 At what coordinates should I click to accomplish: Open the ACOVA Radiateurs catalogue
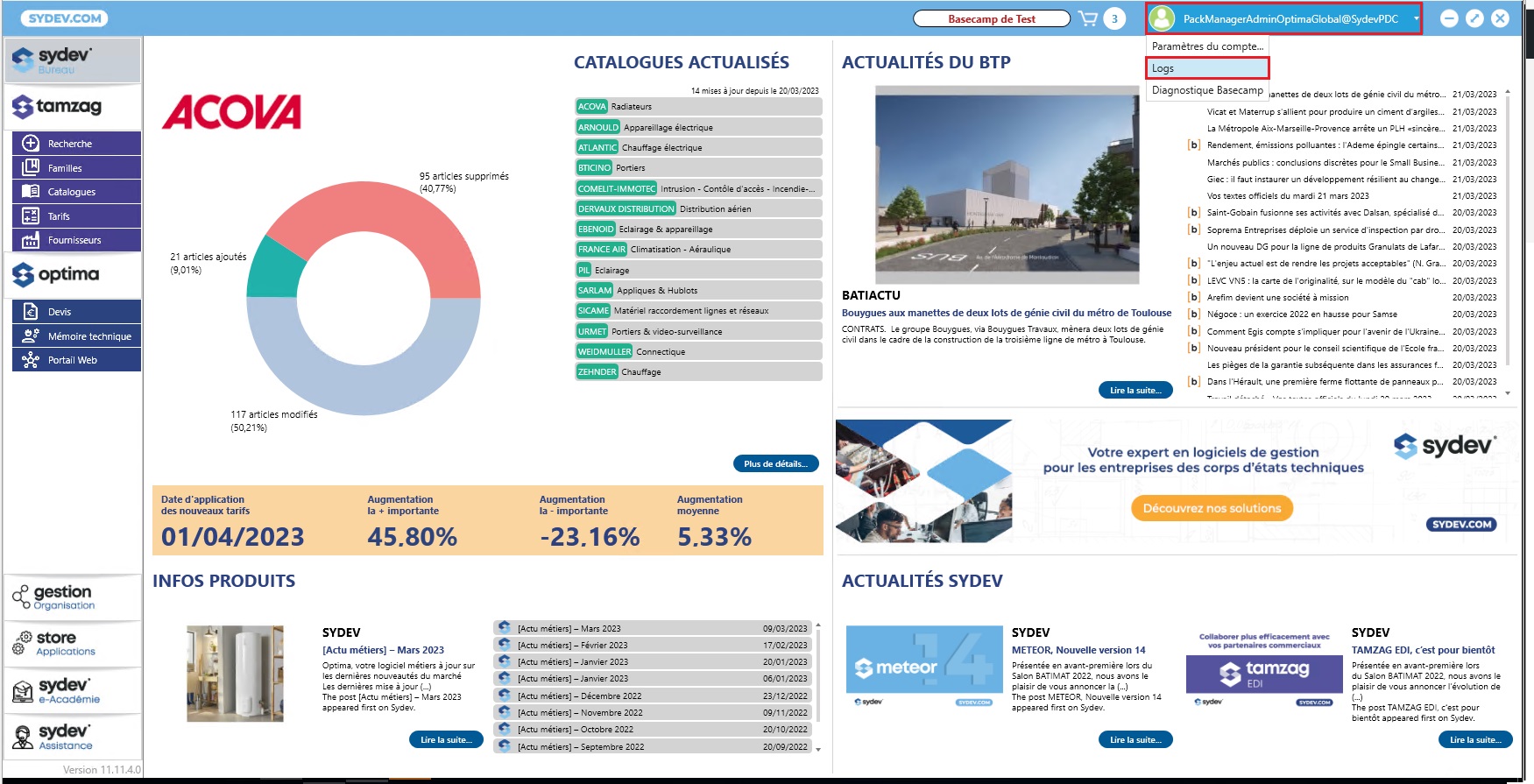(698, 107)
